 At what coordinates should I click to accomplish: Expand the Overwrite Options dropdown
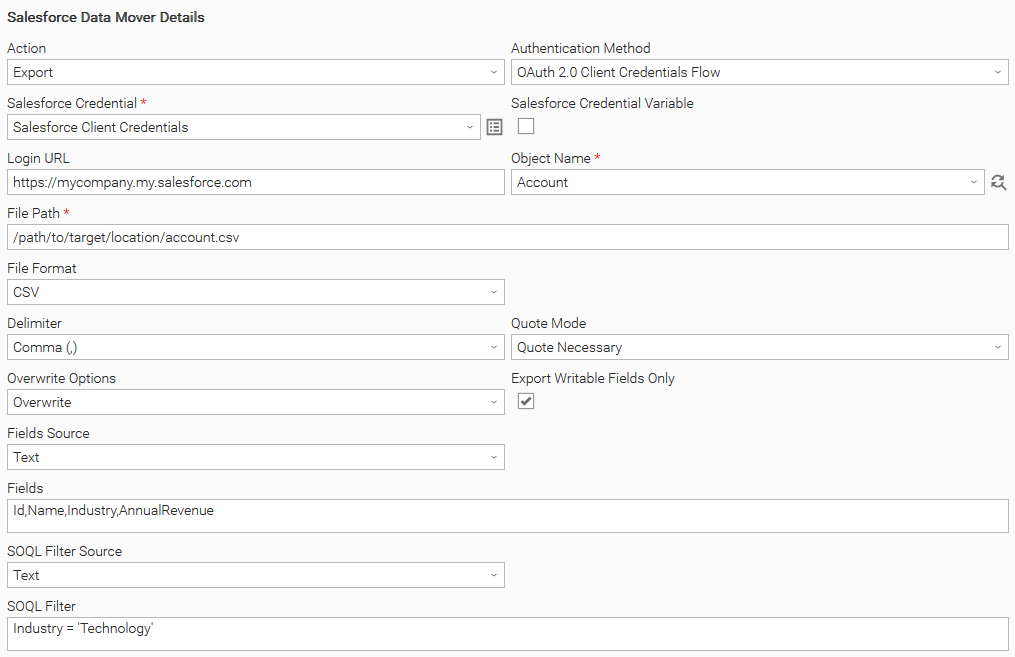(x=256, y=403)
